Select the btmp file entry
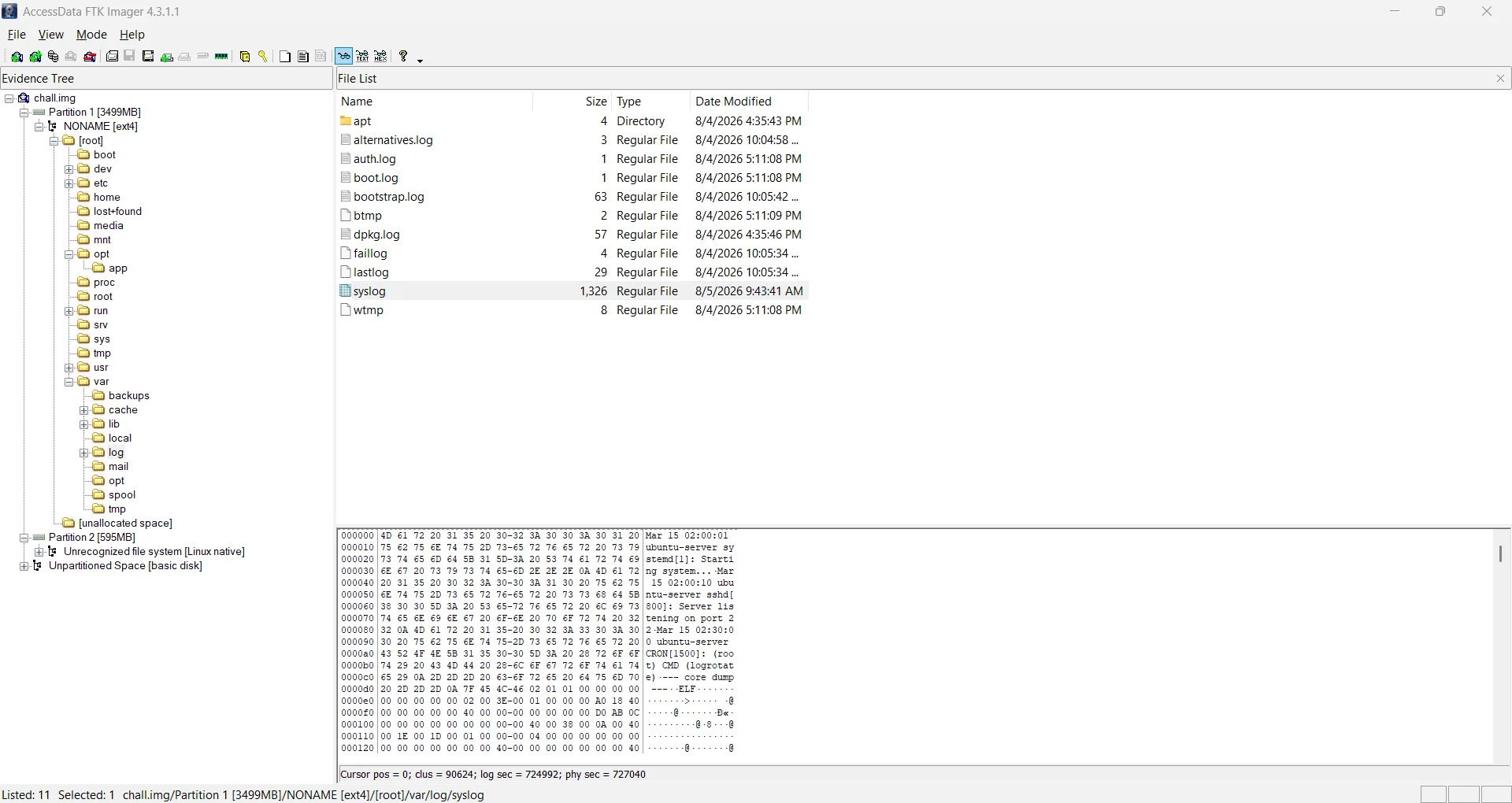 tap(573, 216)
